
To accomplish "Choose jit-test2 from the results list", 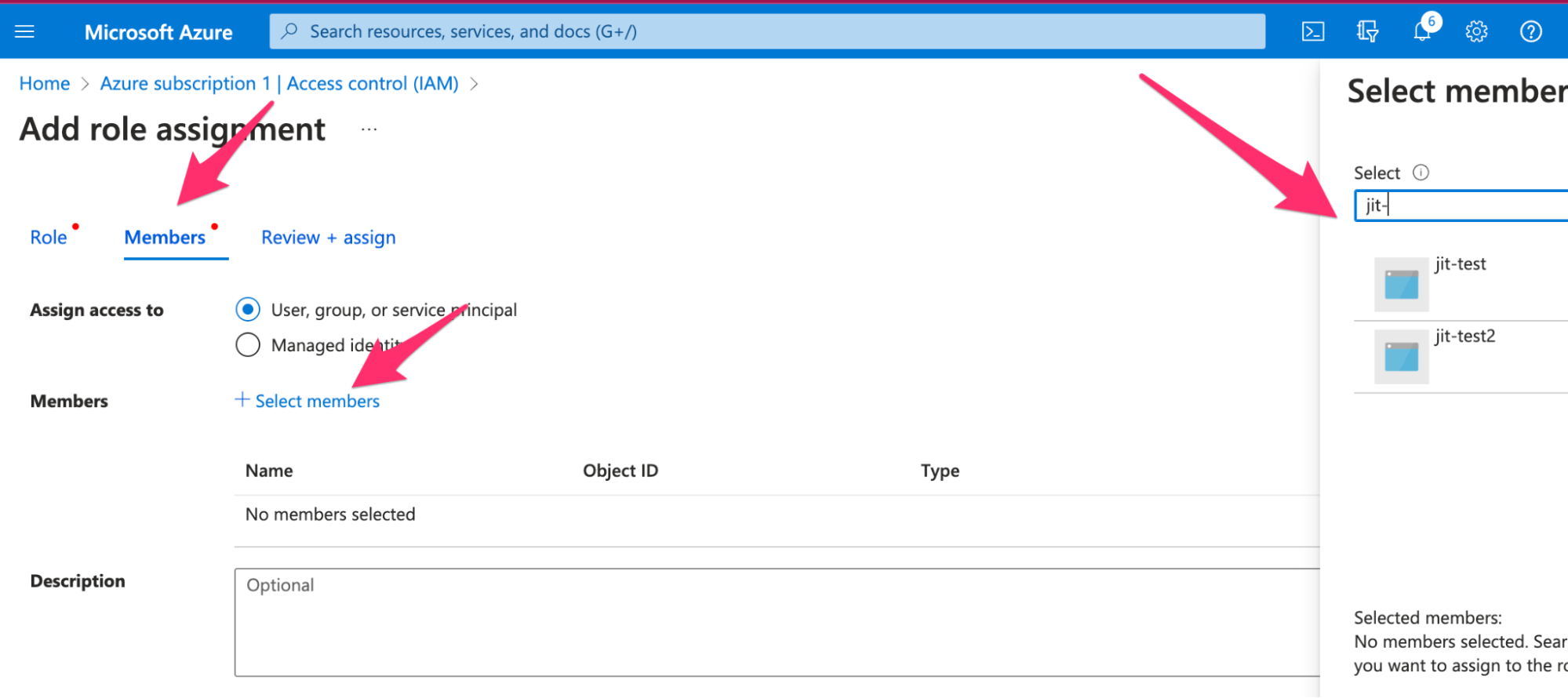I will pos(1461,357).
